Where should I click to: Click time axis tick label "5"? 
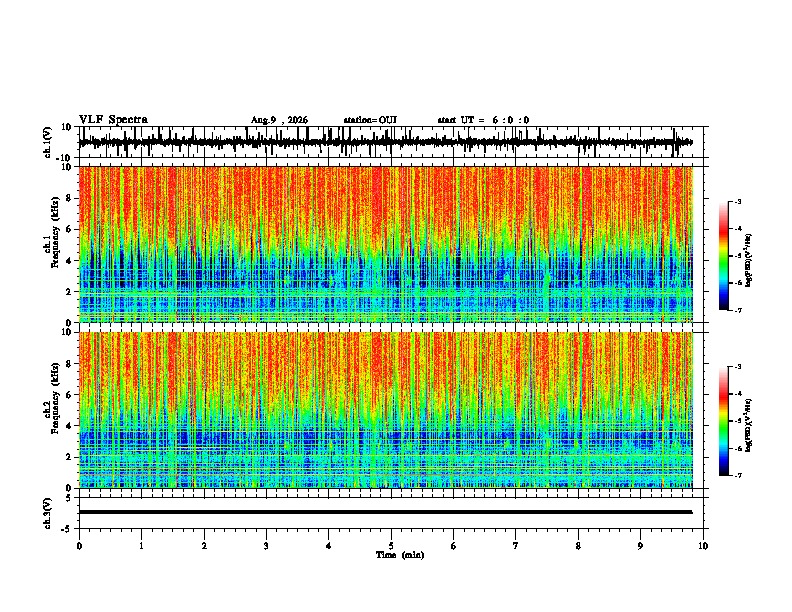(391, 546)
